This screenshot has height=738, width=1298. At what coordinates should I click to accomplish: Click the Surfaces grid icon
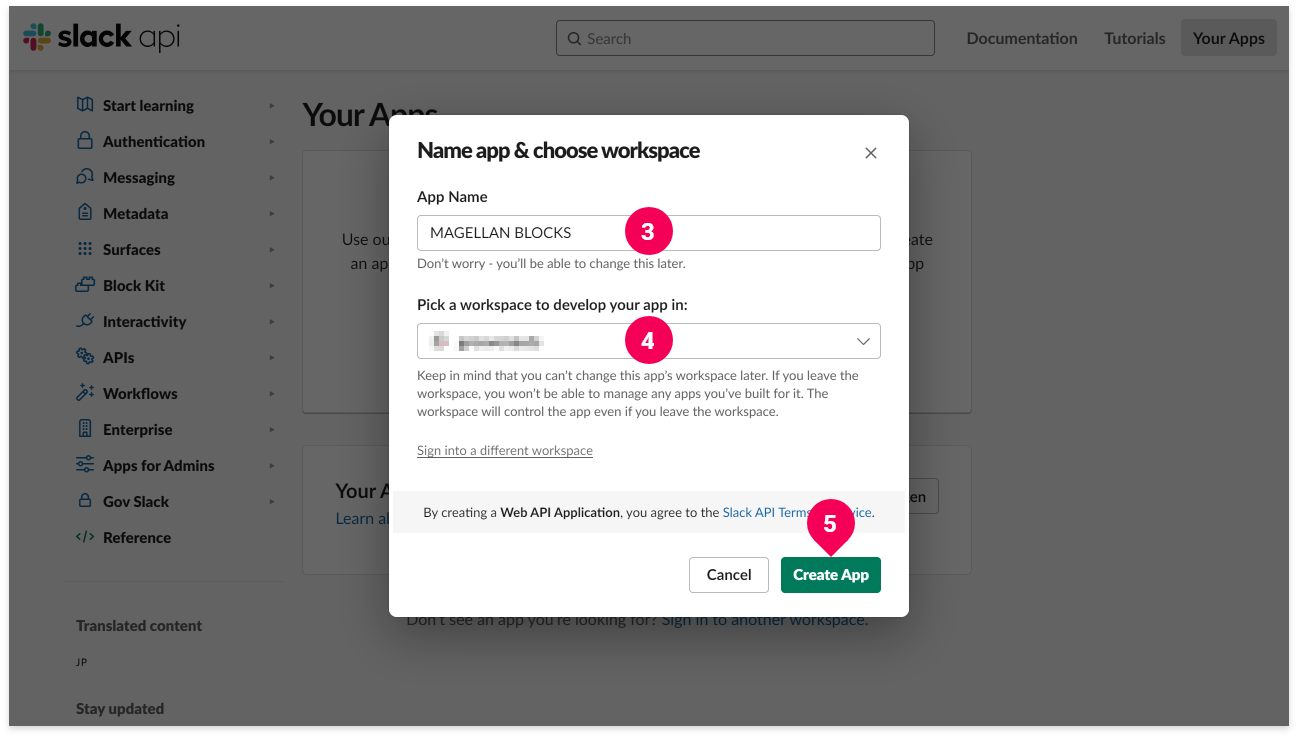point(85,249)
